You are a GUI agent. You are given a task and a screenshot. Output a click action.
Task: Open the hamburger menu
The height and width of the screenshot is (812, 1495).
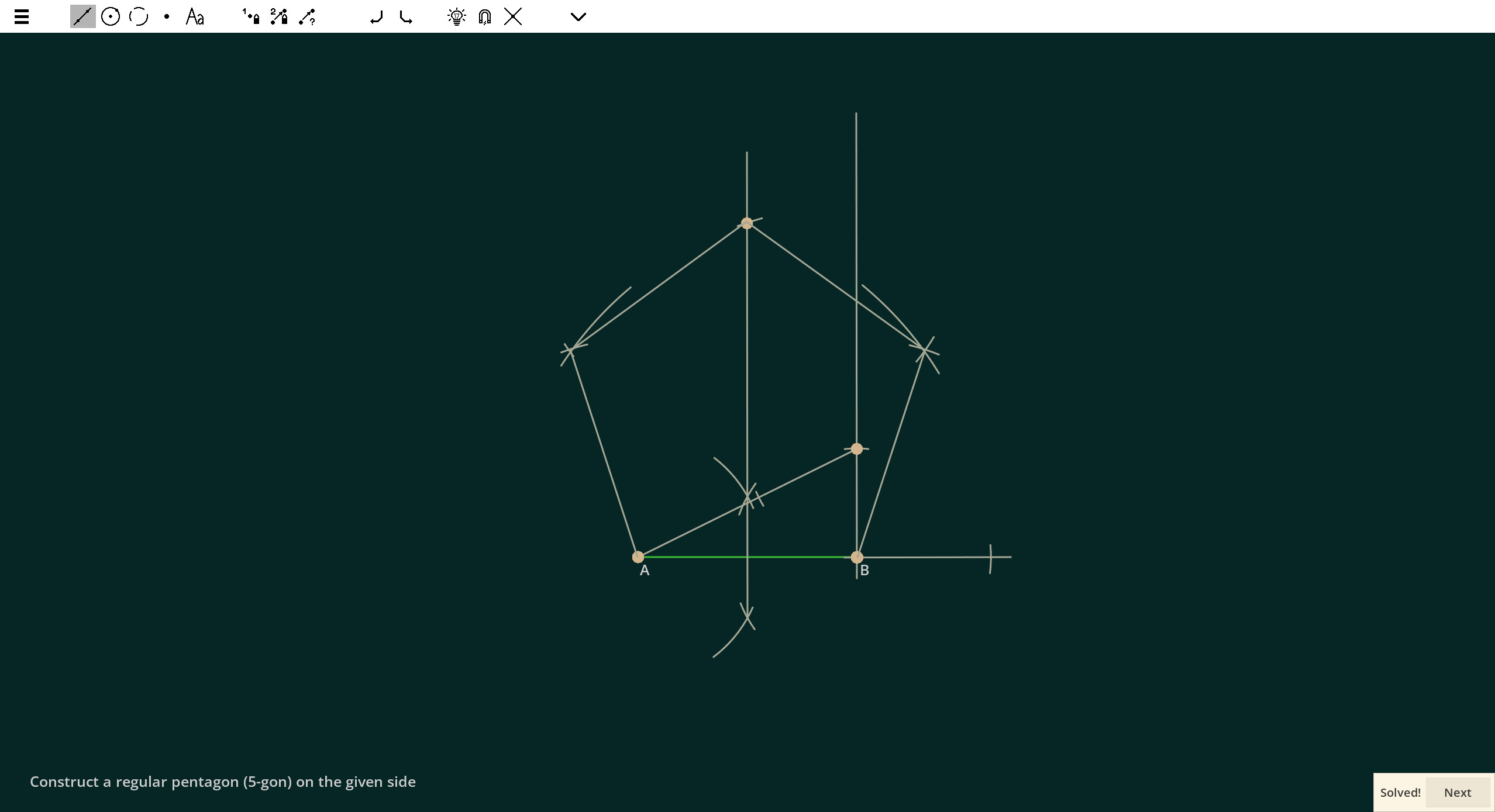tap(22, 16)
